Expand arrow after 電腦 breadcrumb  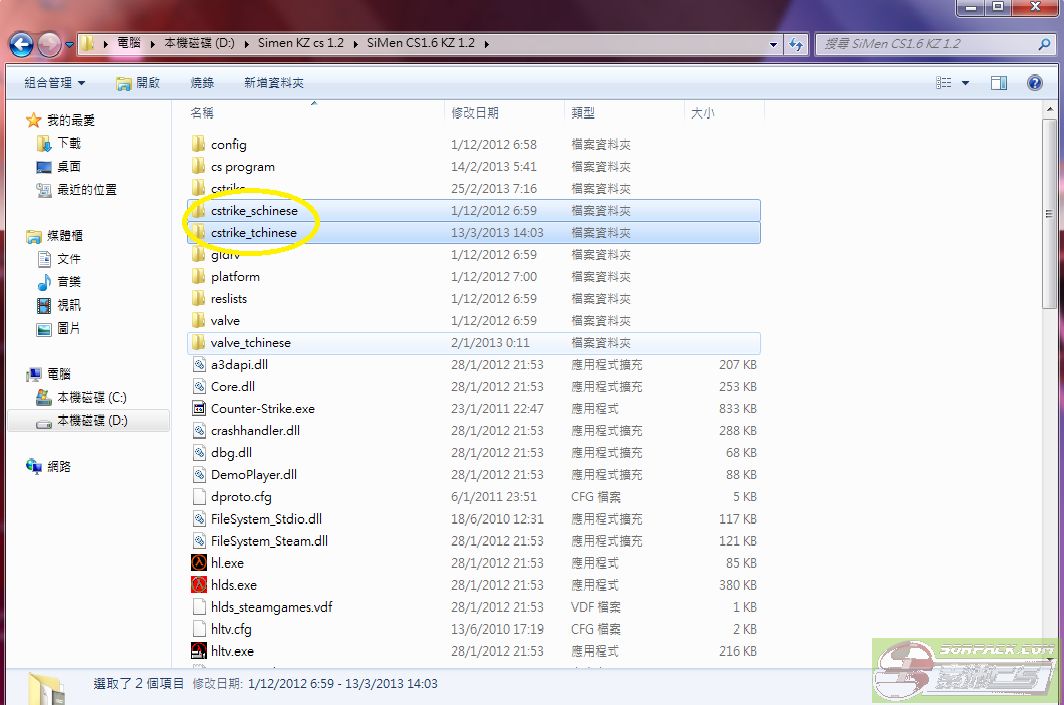153,44
